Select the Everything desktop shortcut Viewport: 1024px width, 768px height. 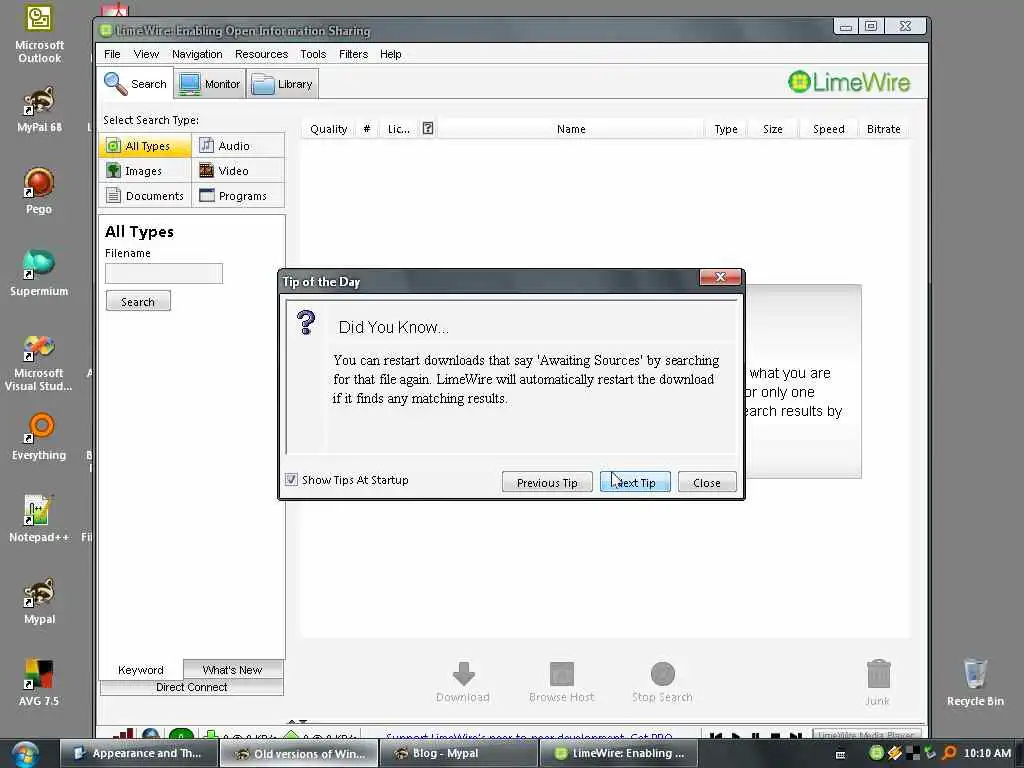click(x=39, y=437)
